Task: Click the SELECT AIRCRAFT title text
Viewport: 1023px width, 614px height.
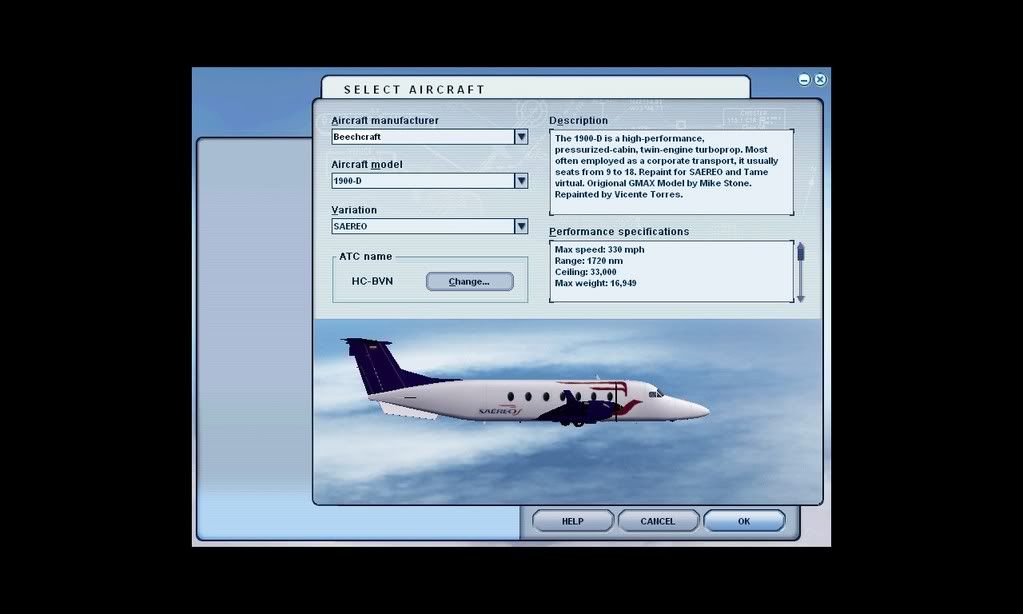Action: tap(414, 89)
